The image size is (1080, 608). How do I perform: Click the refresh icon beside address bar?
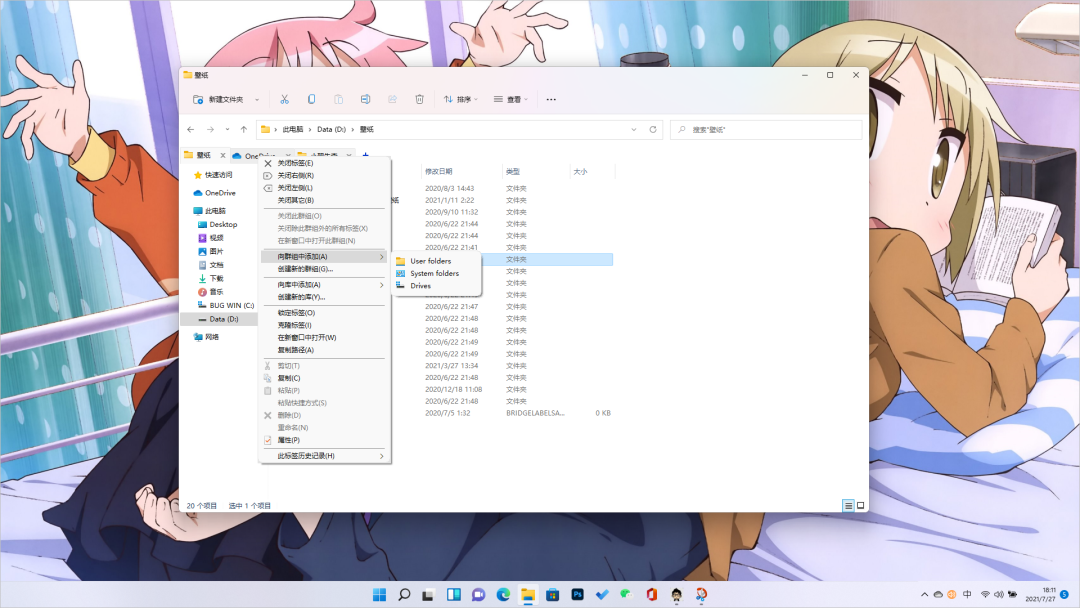coord(653,129)
